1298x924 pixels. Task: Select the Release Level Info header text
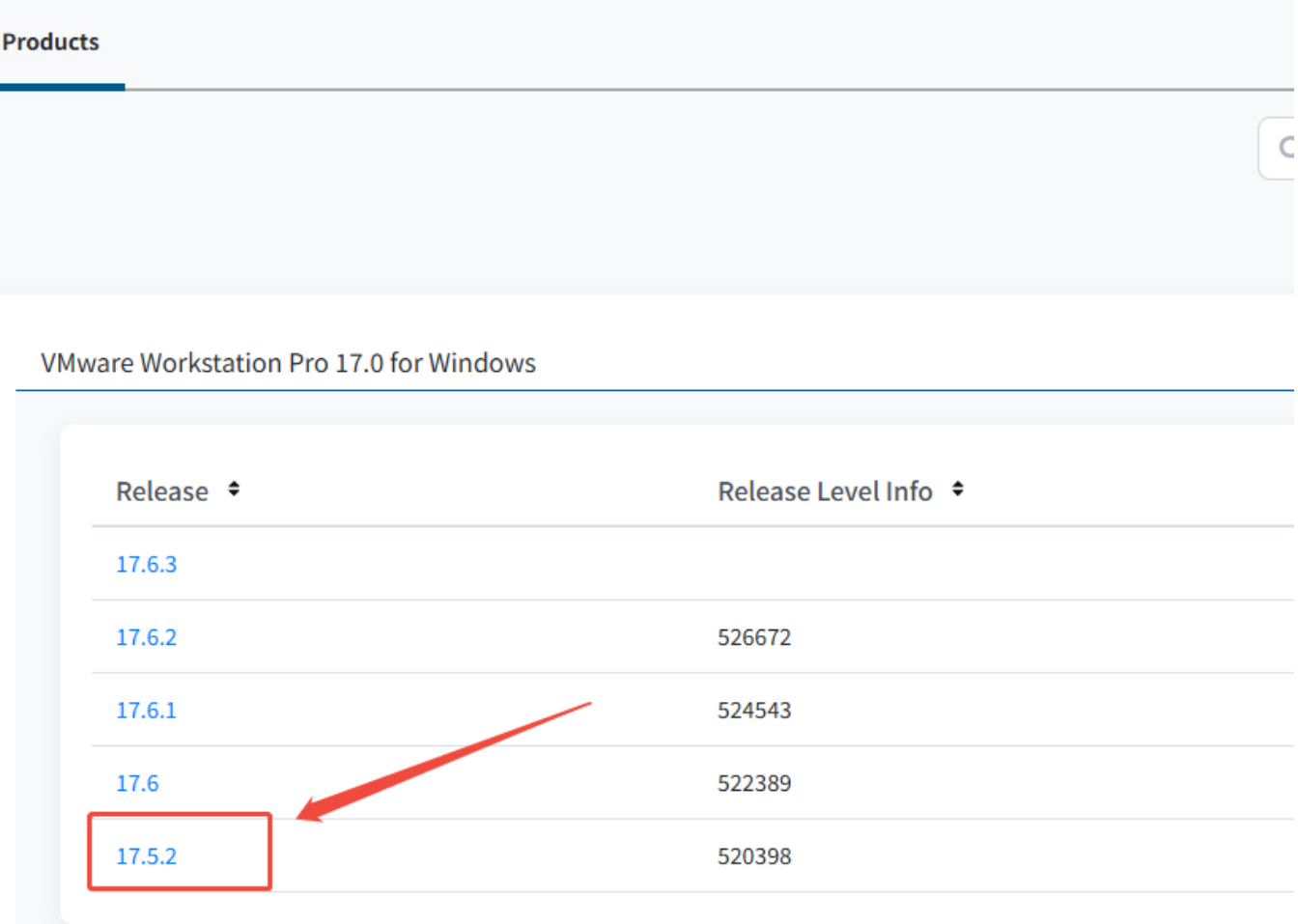point(826,491)
